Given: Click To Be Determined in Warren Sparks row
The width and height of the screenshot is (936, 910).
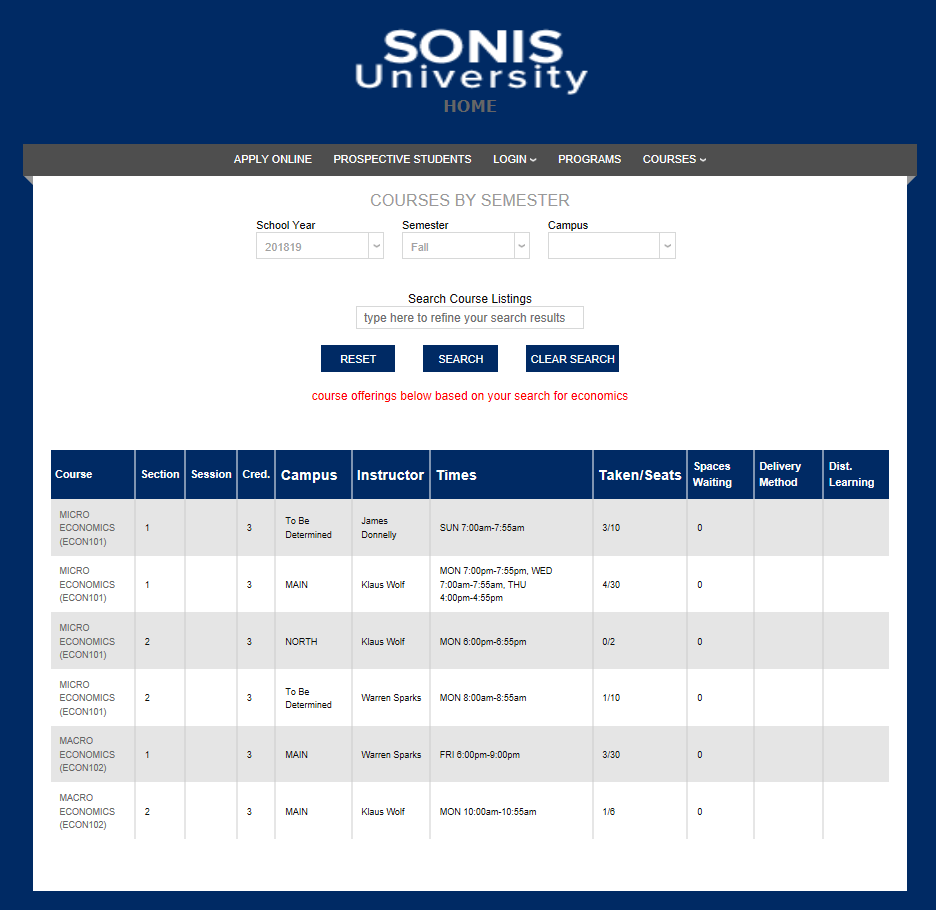Looking at the screenshot, I should click(x=308, y=698).
